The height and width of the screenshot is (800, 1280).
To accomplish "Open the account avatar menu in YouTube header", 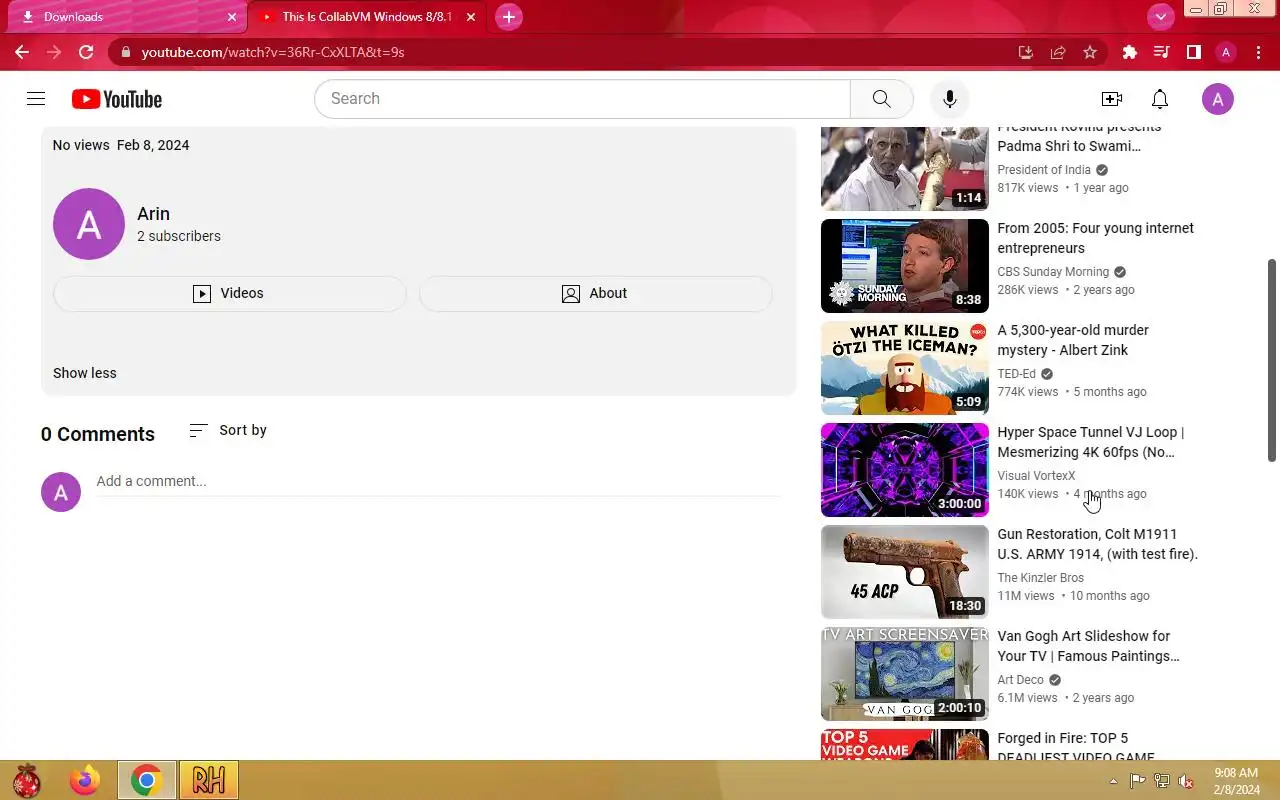I will click(x=1217, y=99).
